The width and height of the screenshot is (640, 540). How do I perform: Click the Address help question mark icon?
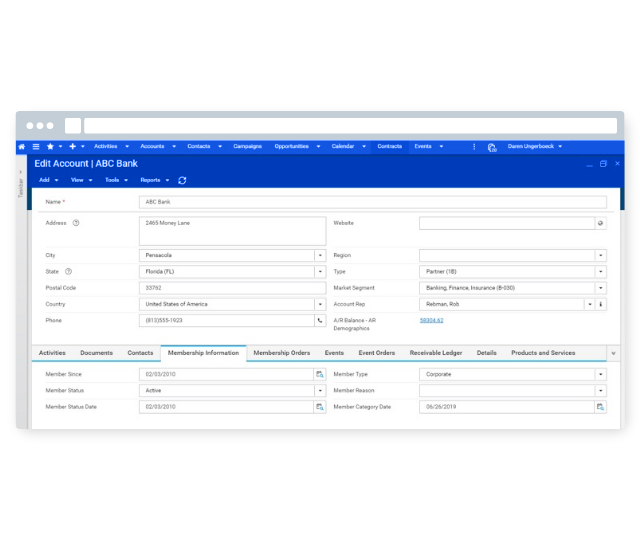[x=76, y=223]
